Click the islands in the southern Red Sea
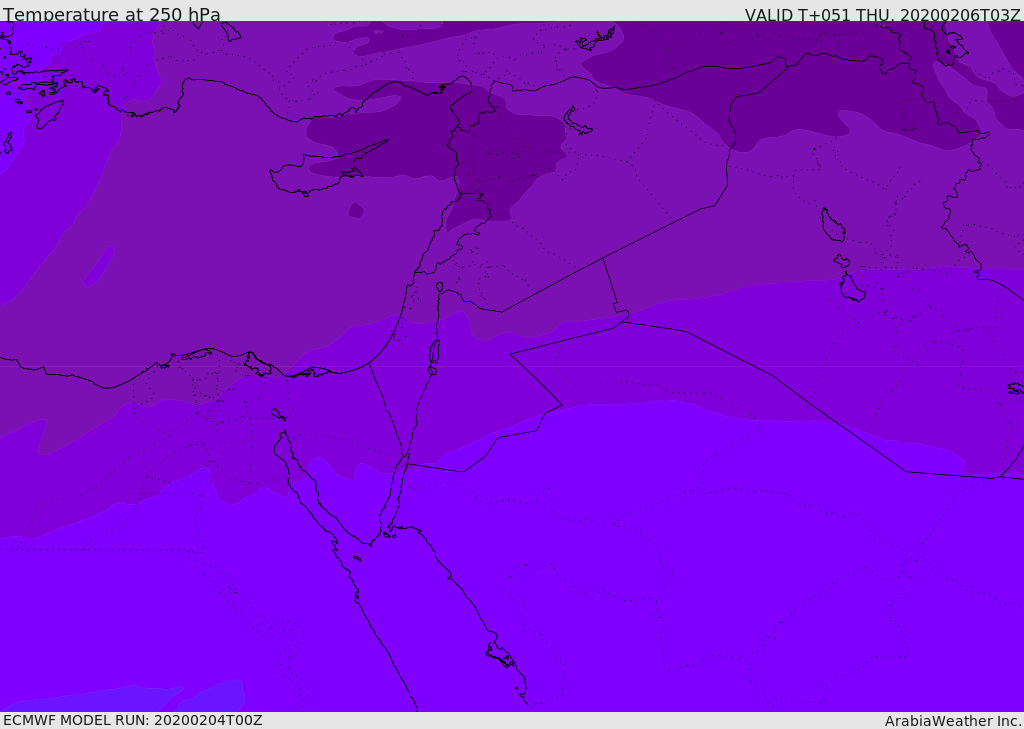This screenshot has width=1024, height=729. click(x=500, y=656)
